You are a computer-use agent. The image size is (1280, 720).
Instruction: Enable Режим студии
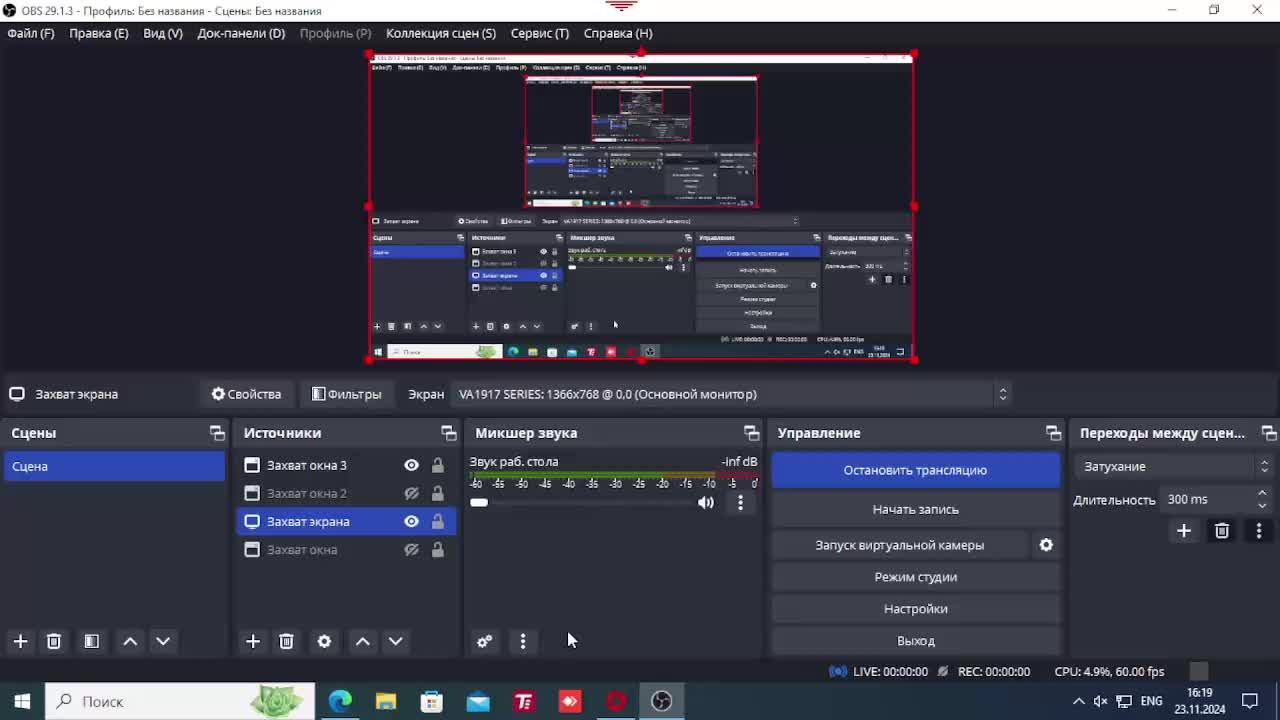tap(915, 577)
